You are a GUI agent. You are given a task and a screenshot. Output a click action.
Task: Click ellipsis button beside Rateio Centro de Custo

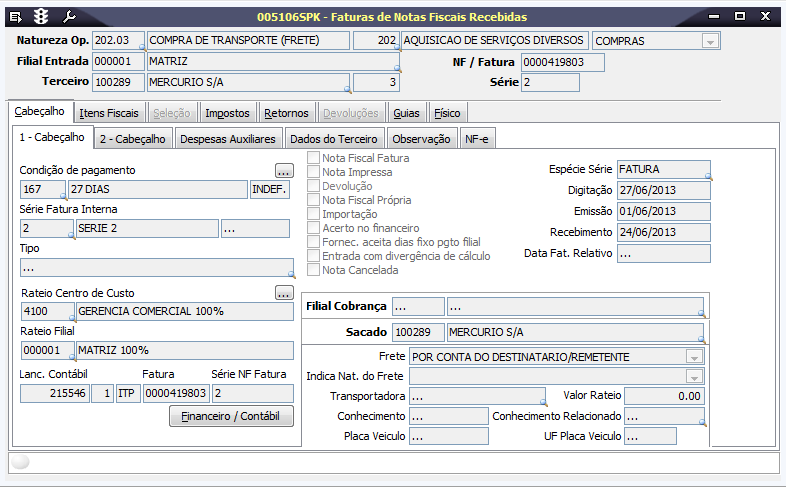click(x=284, y=293)
